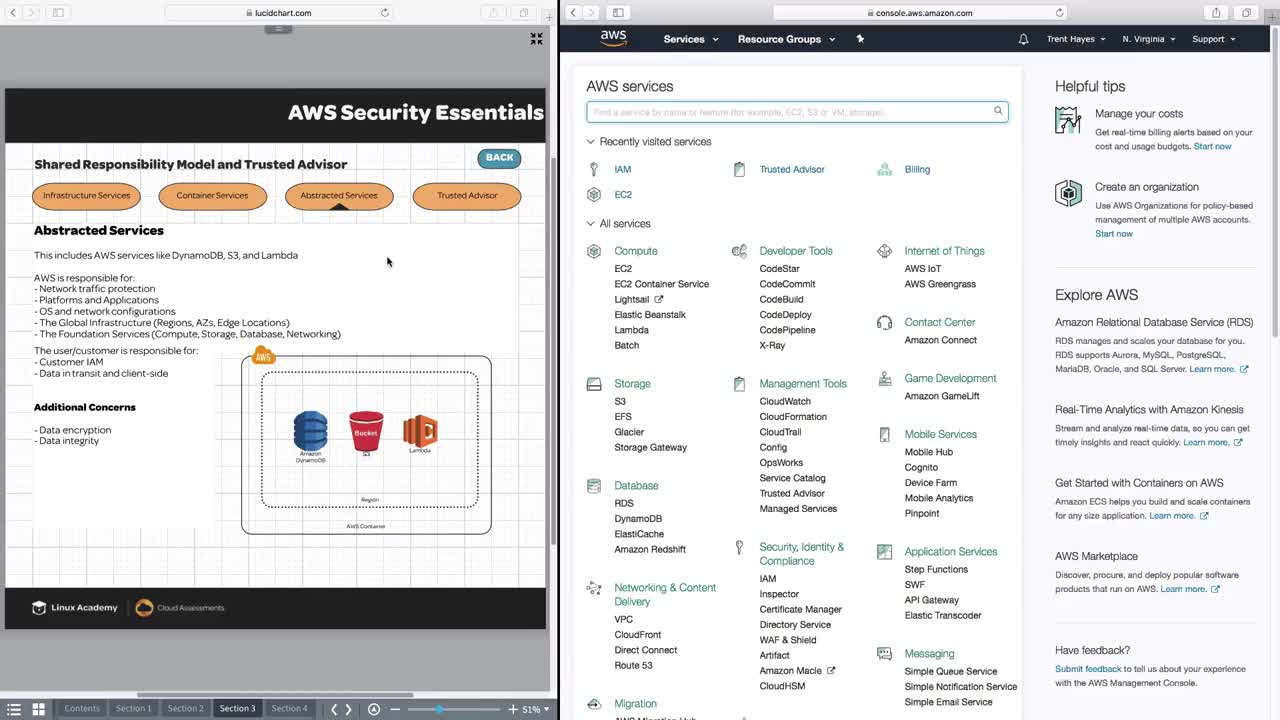Click the AWS logo home icon
Image resolution: width=1280 pixels, height=720 pixels.
pos(613,38)
